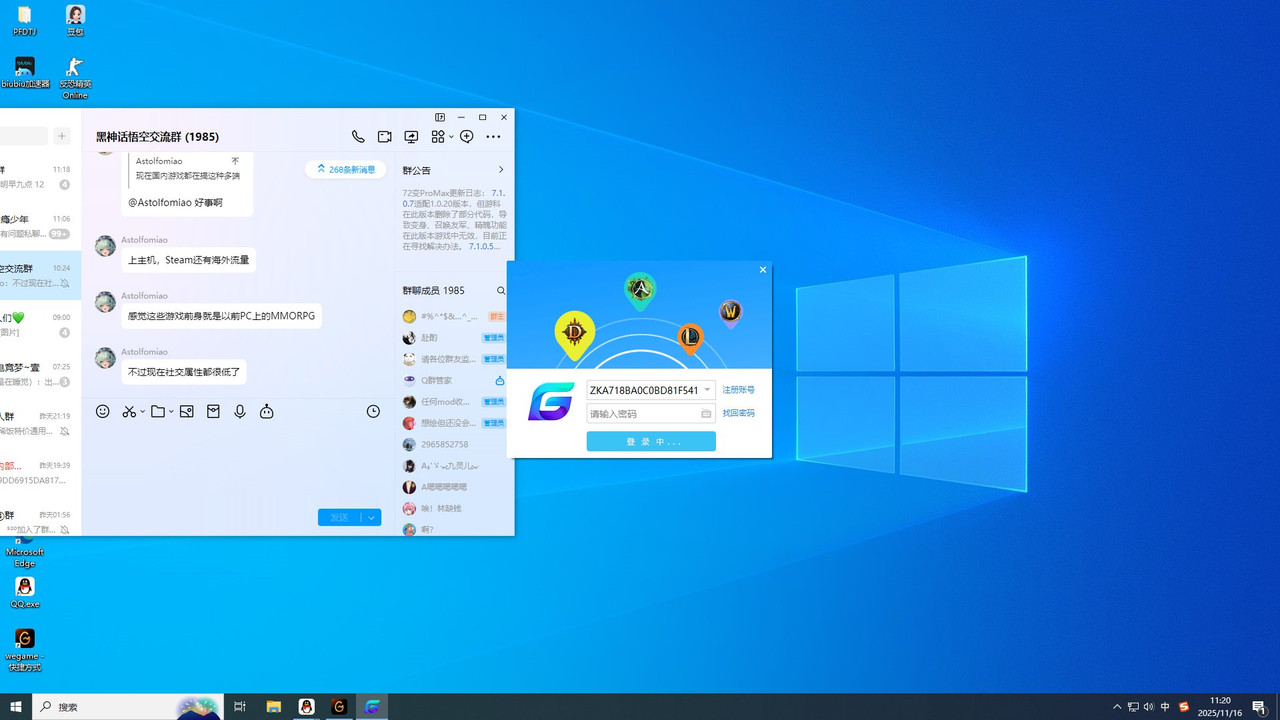Screen dimensions: 1280x720
Task: Click the robot assistant icon
Action: [x=267, y=411]
